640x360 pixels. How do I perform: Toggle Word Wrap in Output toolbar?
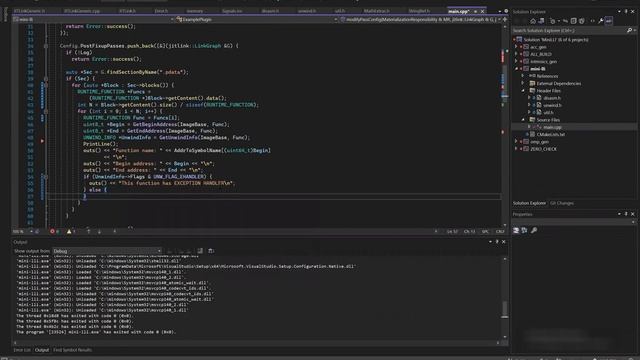click(x=211, y=251)
